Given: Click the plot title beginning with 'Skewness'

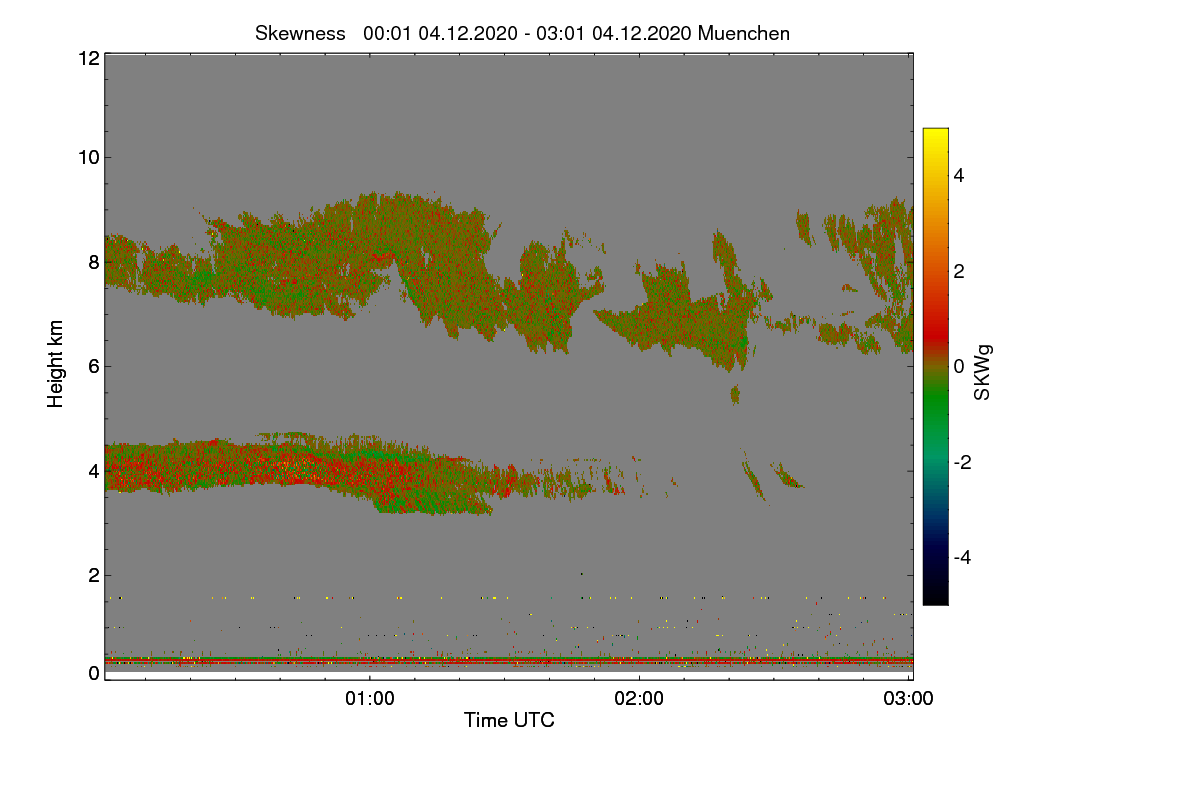Looking at the screenshot, I should [x=522, y=33].
